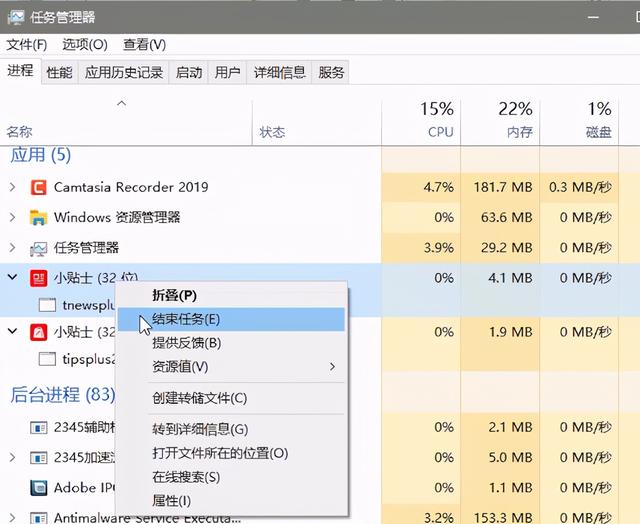The width and height of the screenshot is (640, 524).
Task: Click the second 小贴士 red lamp icon
Action: (x=38, y=332)
